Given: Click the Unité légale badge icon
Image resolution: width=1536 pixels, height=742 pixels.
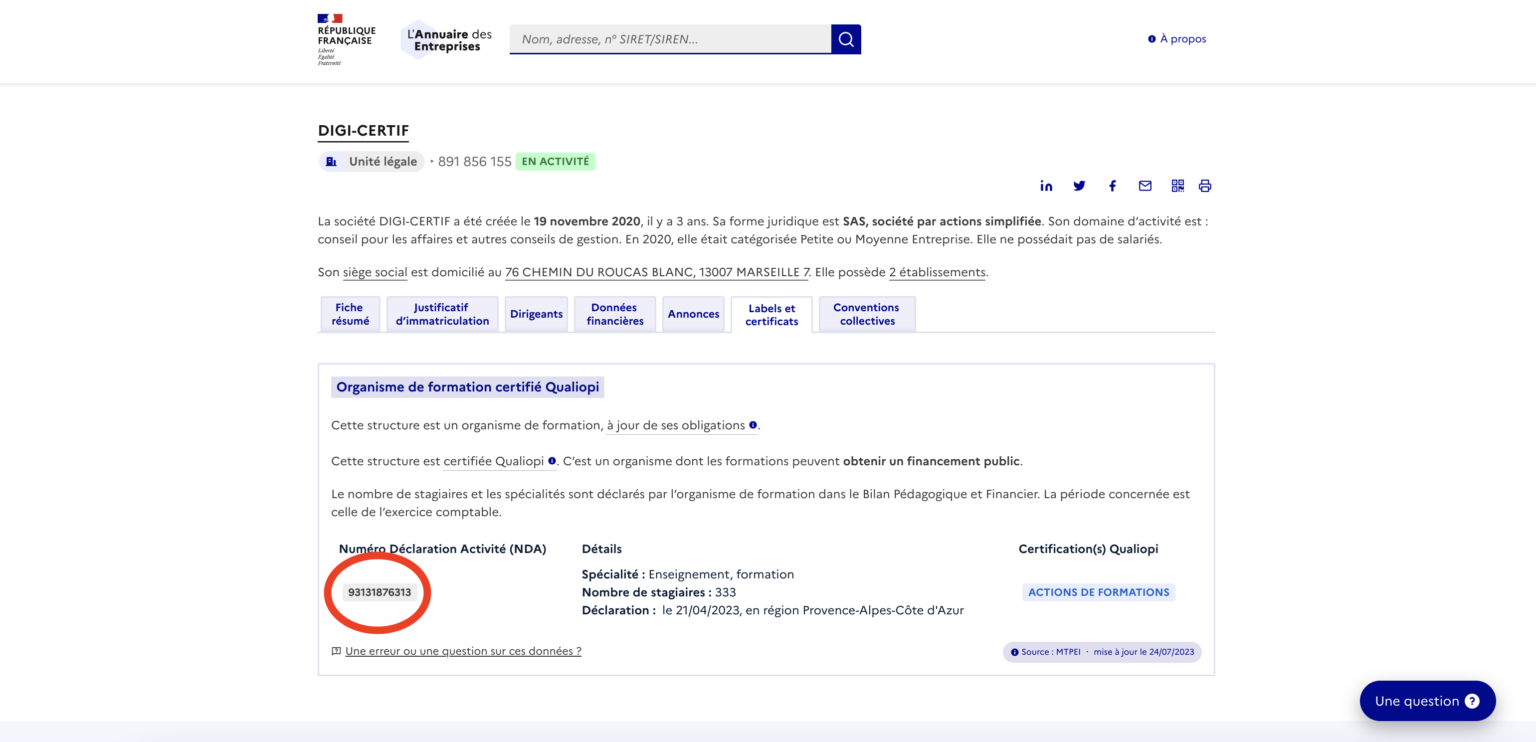Looking at the screenshot, I should [331, 161].
